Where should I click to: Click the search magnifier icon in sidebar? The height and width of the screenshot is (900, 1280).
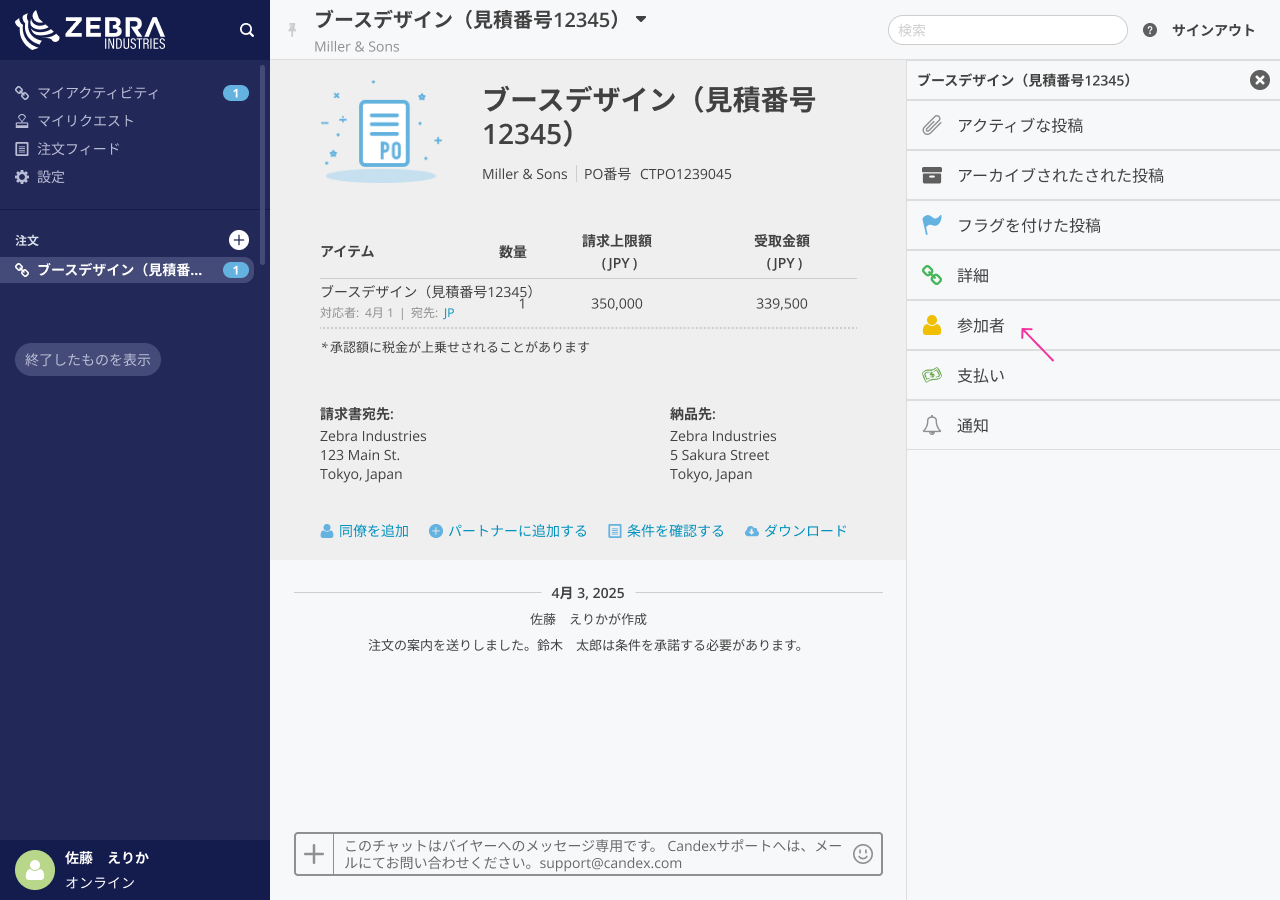pyautogui.click(x=247, y=30)
